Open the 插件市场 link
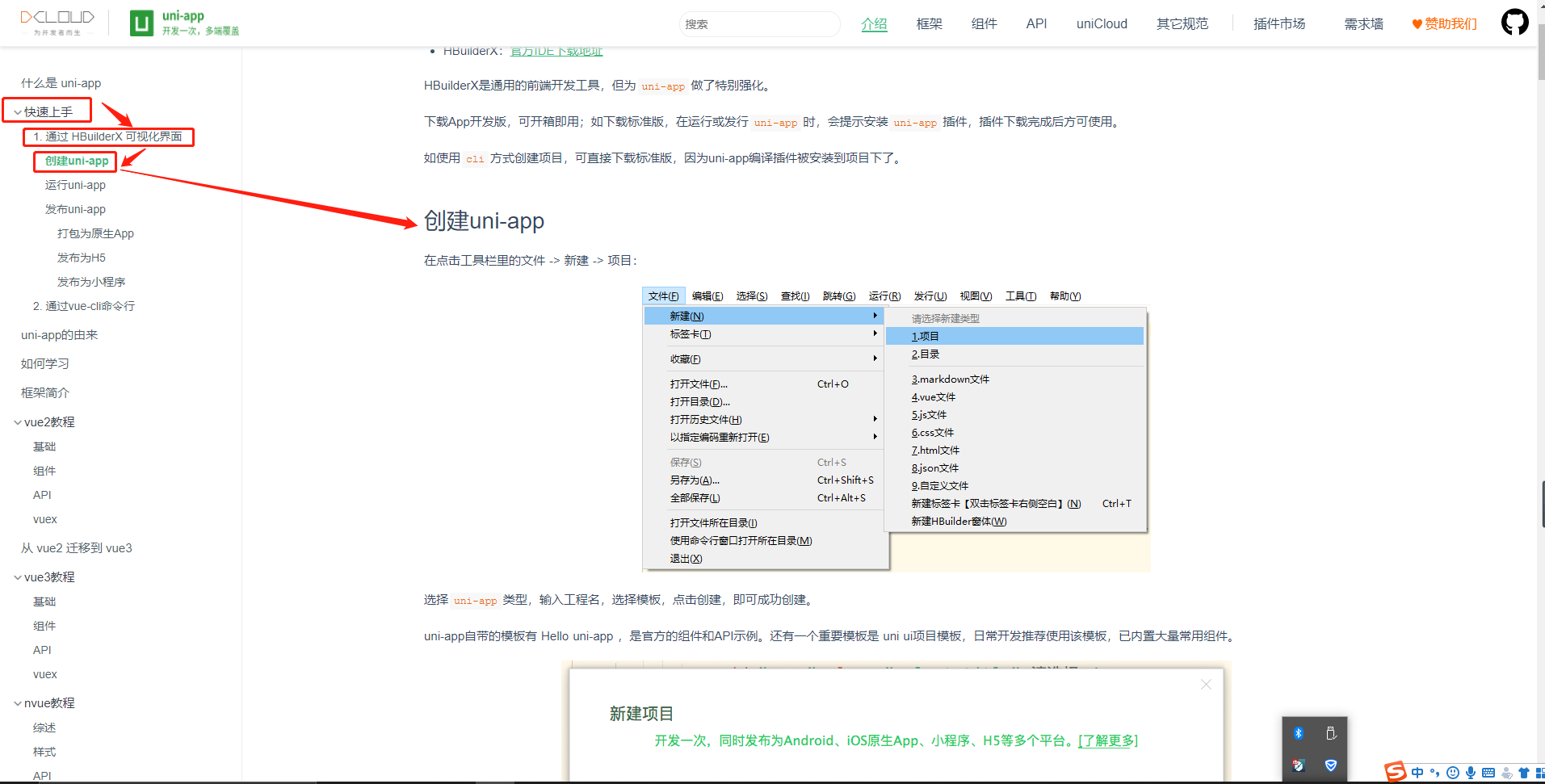 point(1279,24)
